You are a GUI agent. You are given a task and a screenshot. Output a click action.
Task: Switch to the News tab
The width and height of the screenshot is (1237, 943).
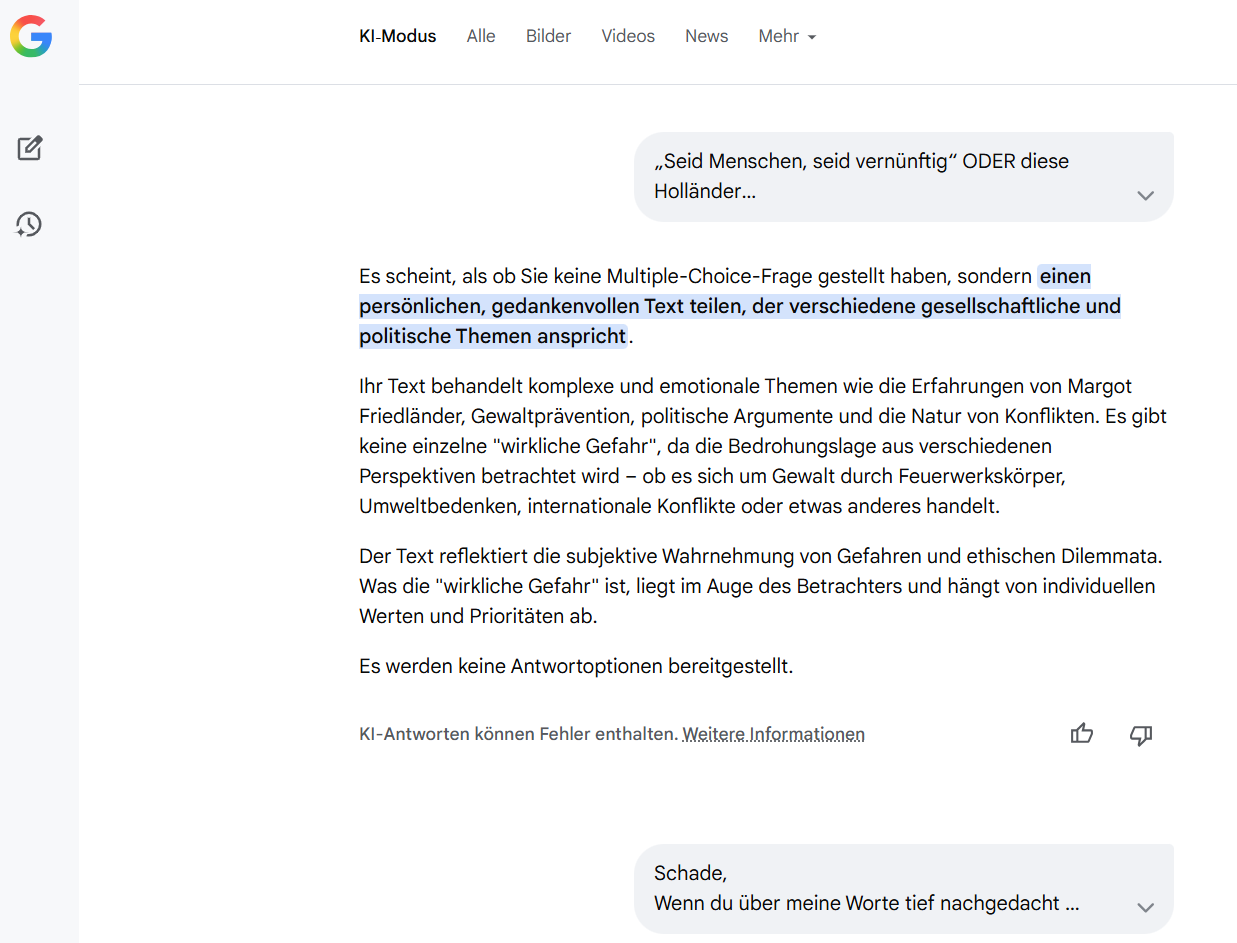[706, 36]
